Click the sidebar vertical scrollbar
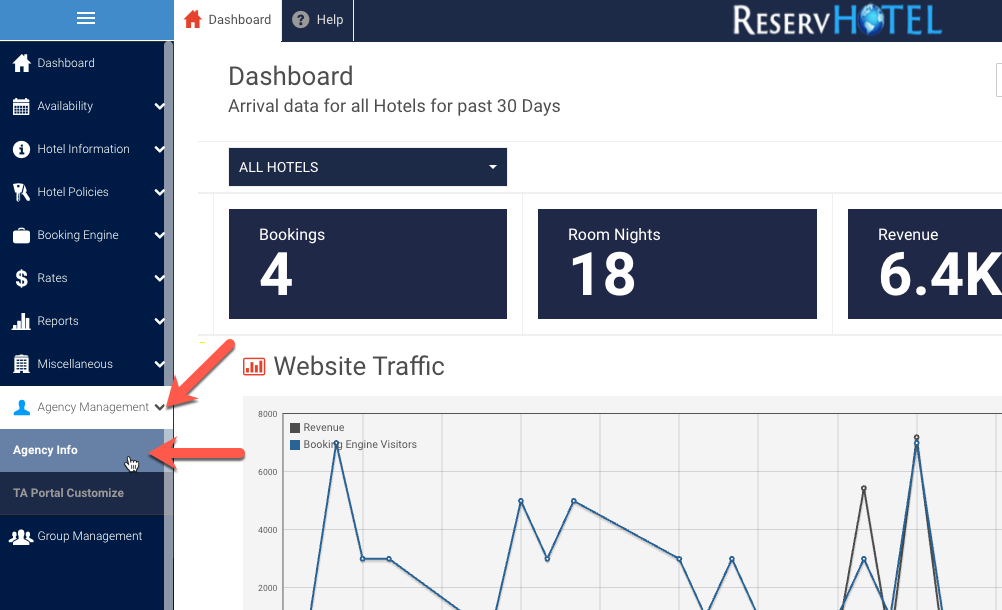 [x=169, y=326]
